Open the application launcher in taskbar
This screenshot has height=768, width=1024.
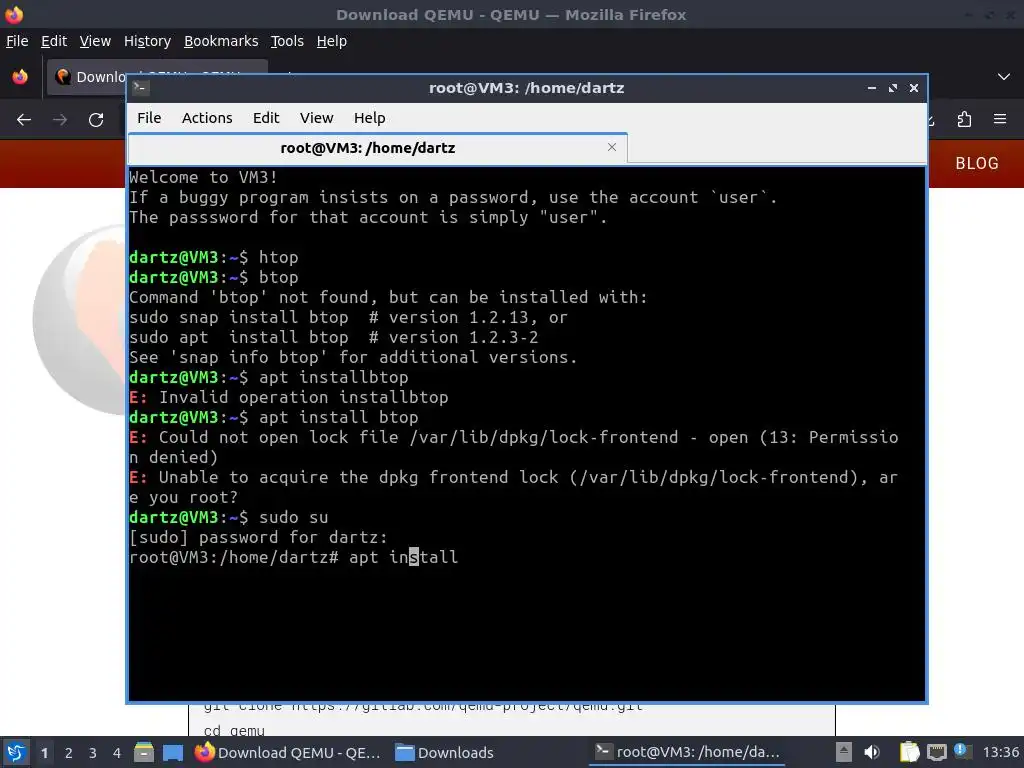pos(16,752)
